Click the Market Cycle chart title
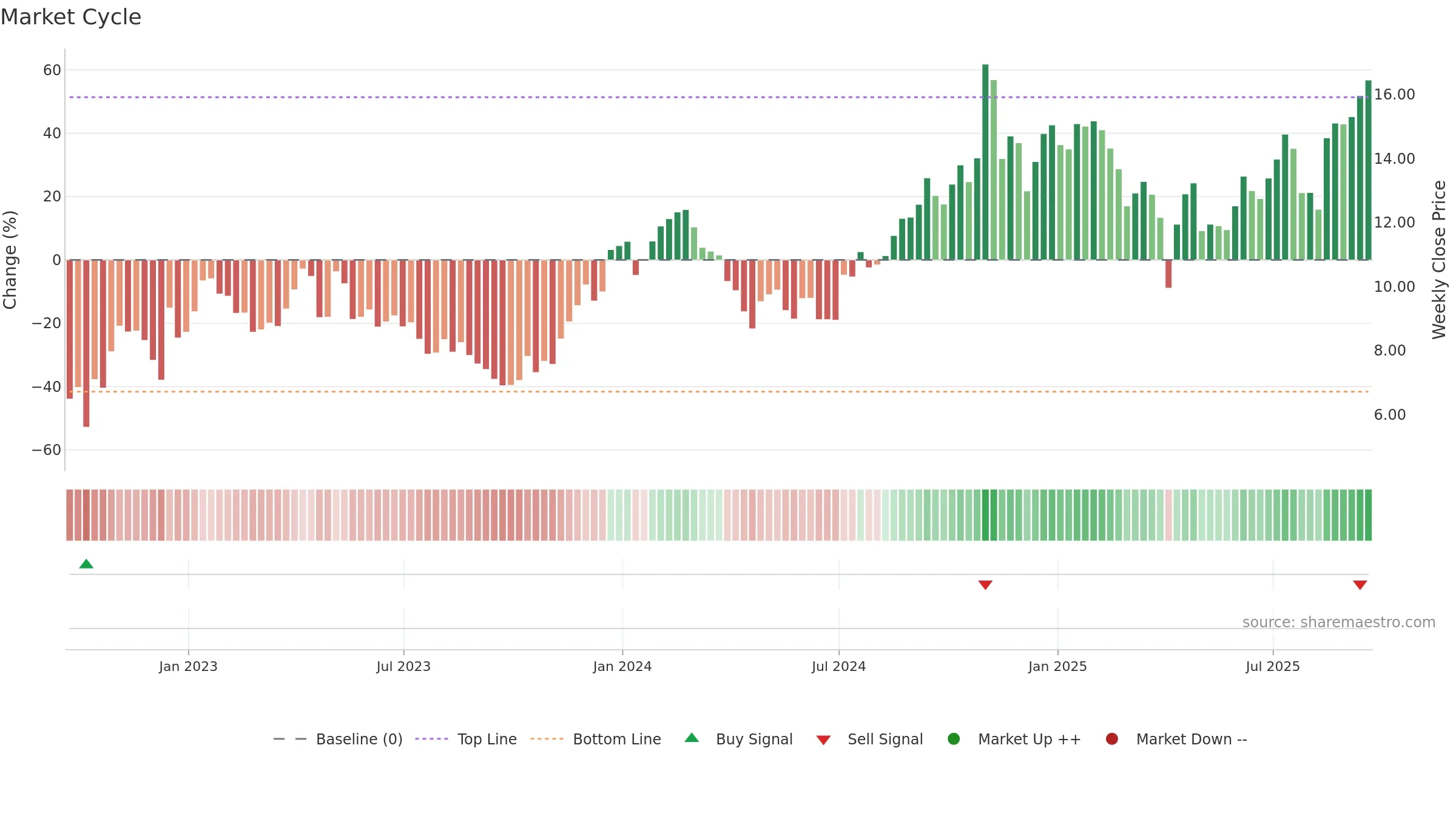Viewport: 1456px width, 819px height. point(71,17)
